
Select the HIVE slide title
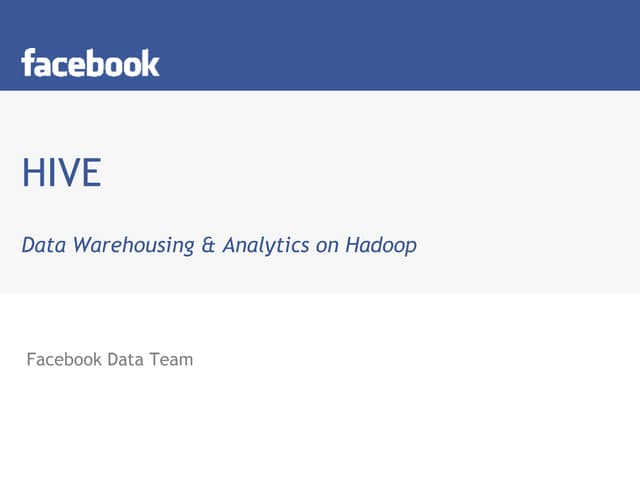point(62,174)
